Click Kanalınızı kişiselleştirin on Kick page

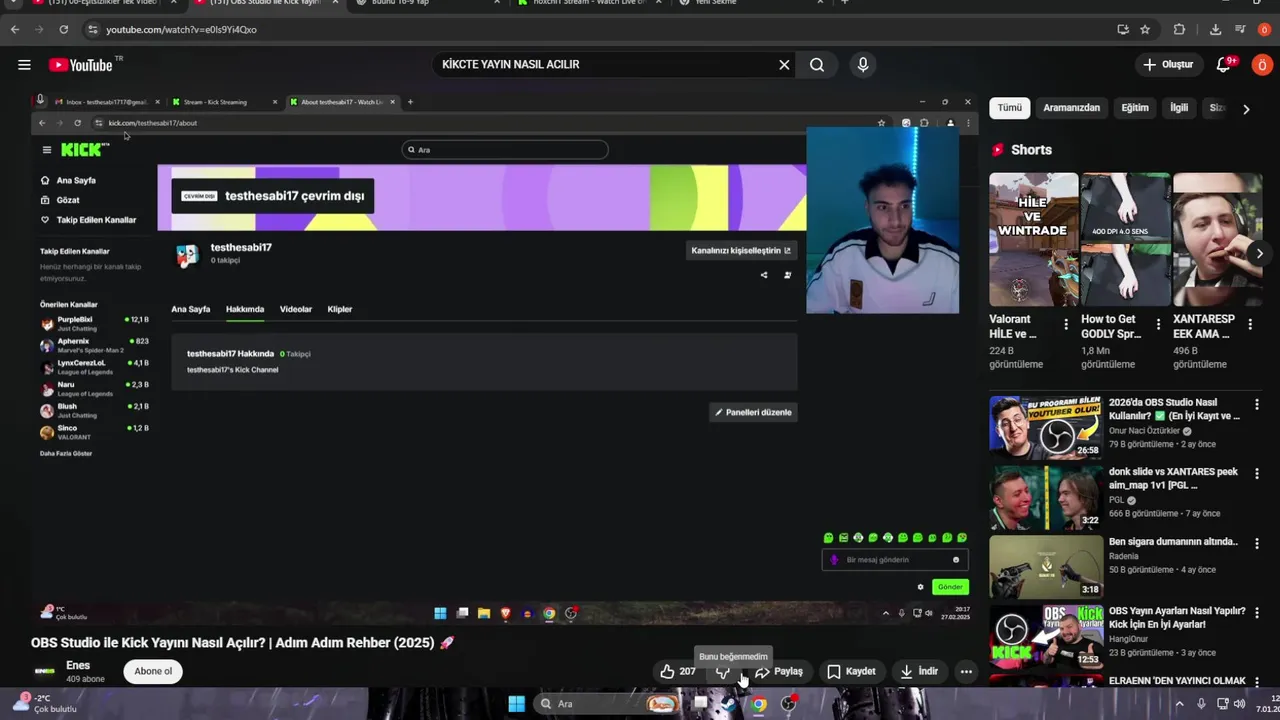pyautogui.click(x=741, y=251)
